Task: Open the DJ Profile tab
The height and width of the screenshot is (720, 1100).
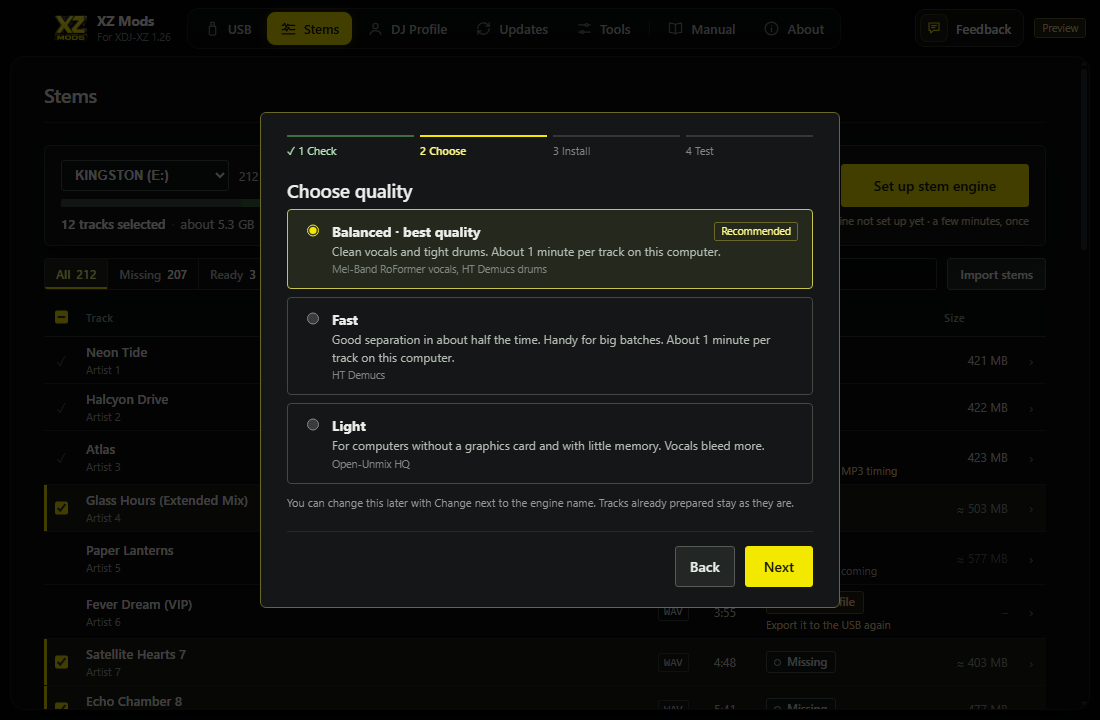Action: 408,29
